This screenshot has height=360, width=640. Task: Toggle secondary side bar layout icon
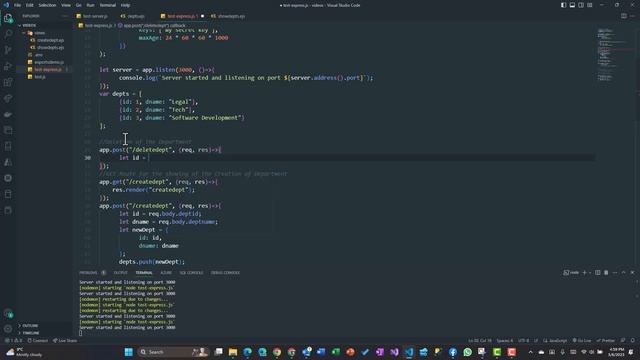[581, 5]
